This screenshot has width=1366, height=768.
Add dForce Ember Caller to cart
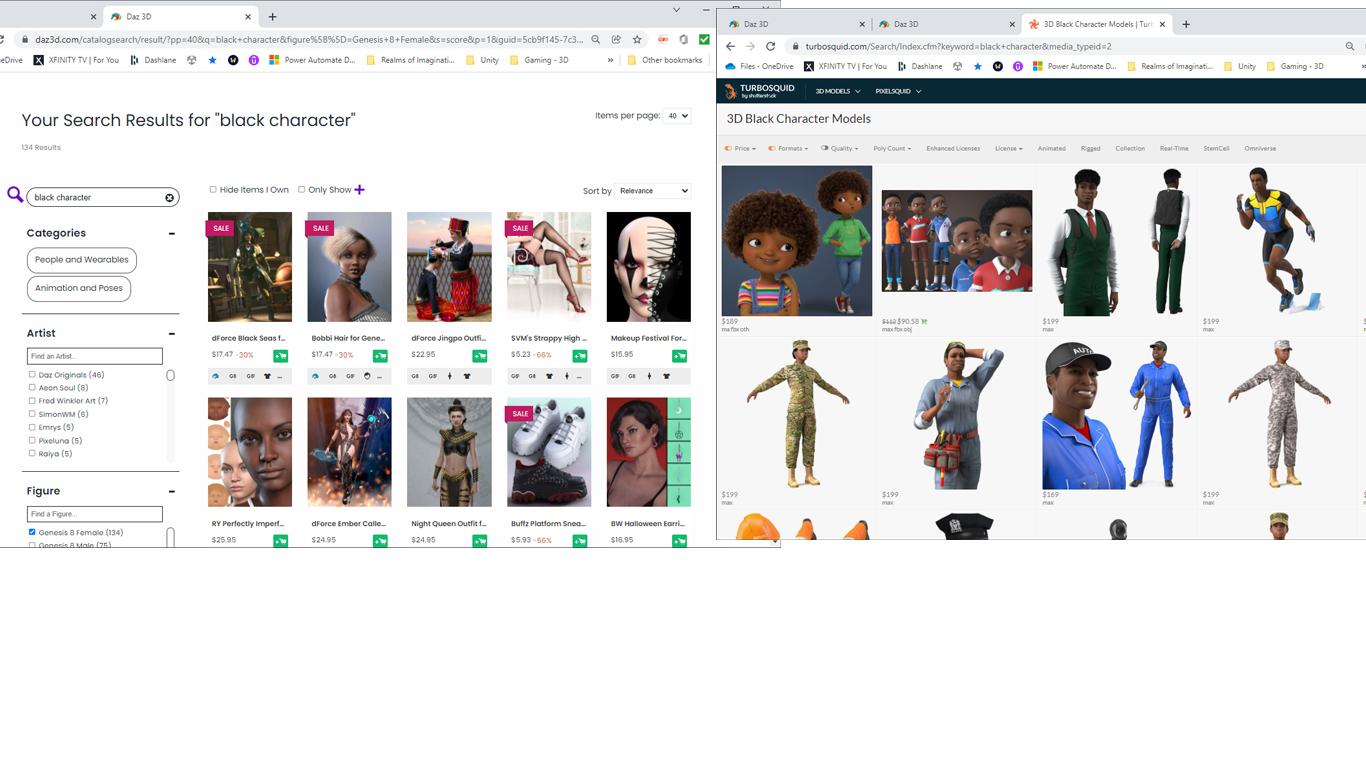(x=380, y=541)
